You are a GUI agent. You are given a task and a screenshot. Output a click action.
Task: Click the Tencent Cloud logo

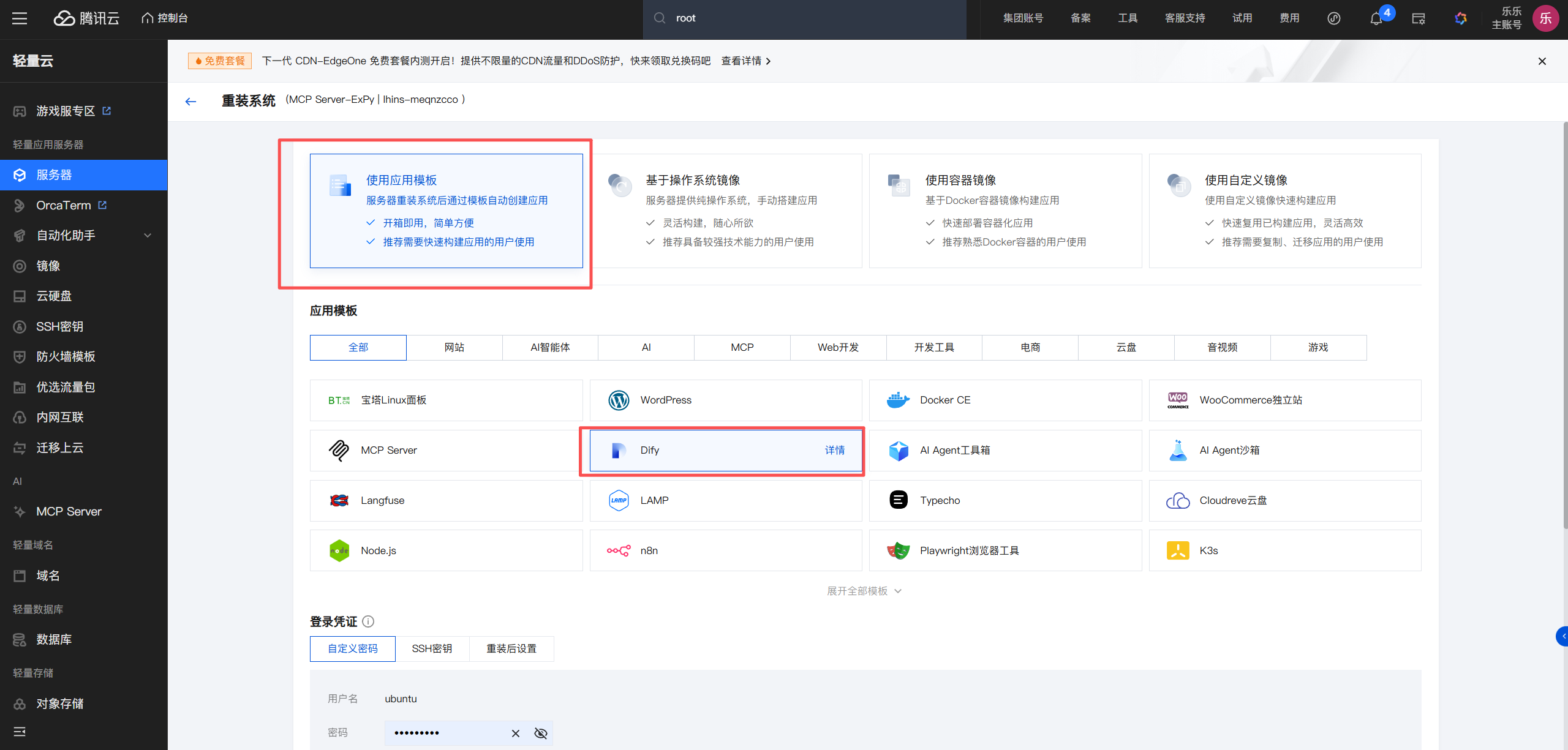tap(86, 18)
